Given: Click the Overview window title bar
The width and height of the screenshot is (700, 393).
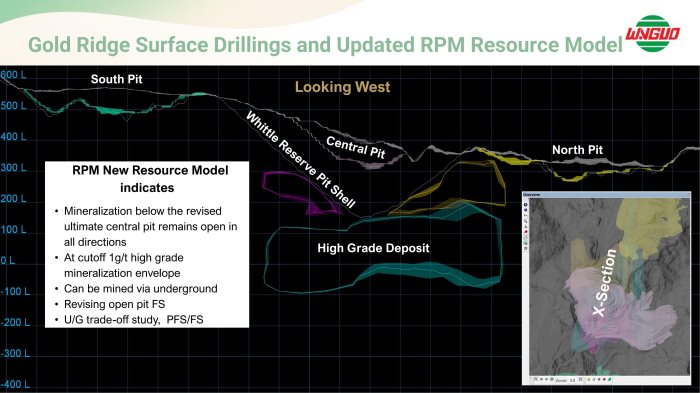Looking at the screenshot, I should pos(606,195).
